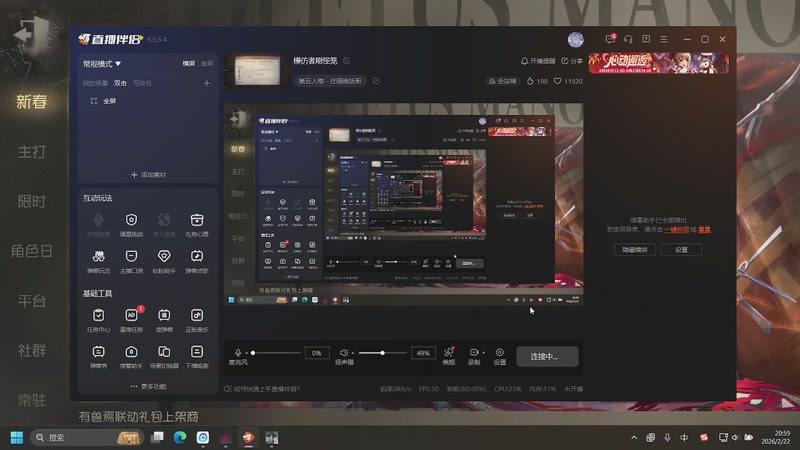The width and height of the screenshot is (800, 450).
Task: Click the 连接中.. start stream button
Action: point(547,356)
